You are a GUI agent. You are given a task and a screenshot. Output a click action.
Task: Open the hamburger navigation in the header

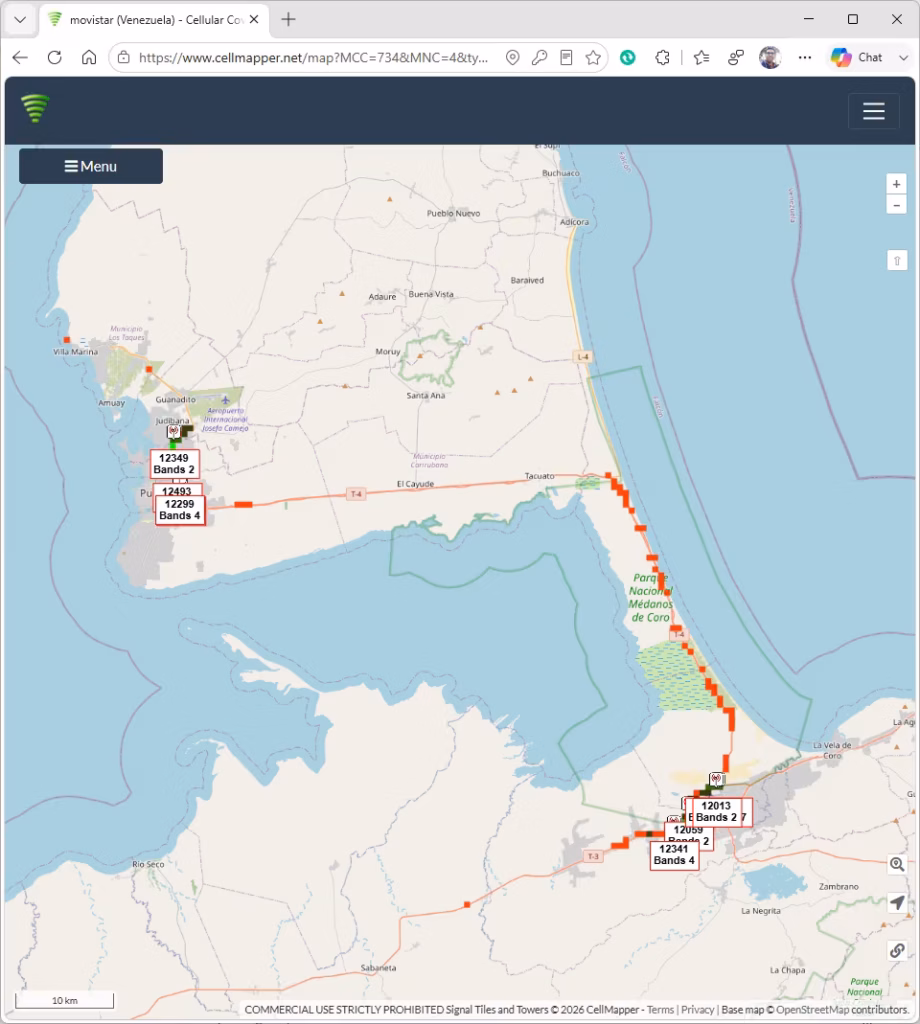[874, 111]
